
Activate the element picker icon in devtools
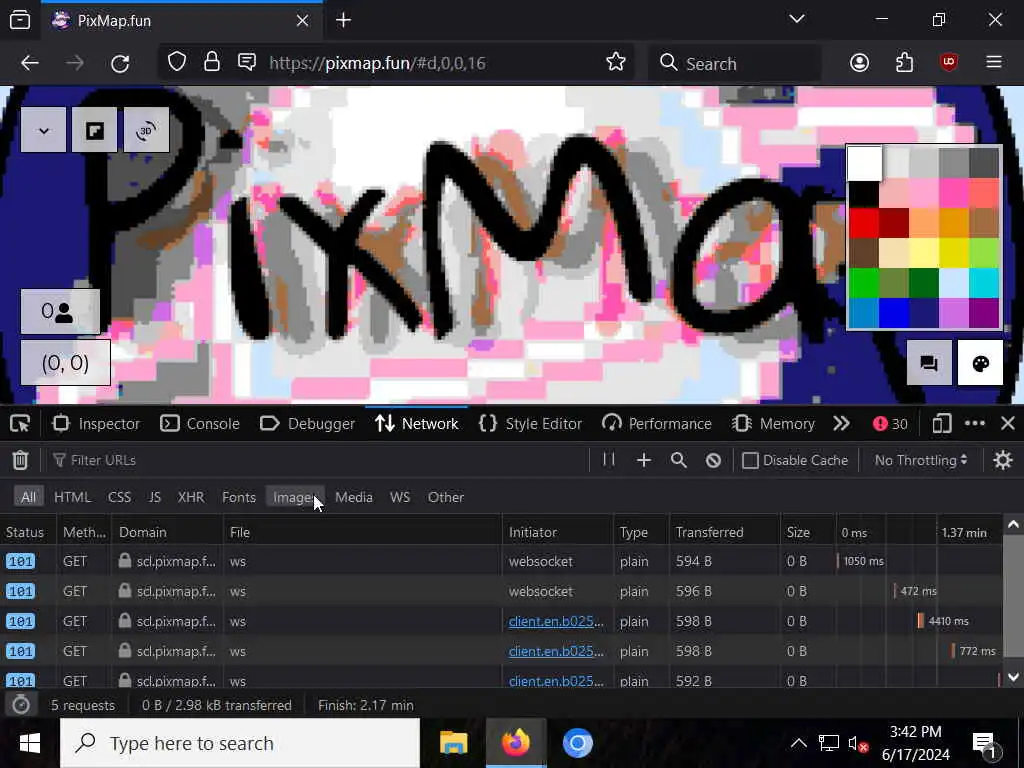[x=20, y=424]
